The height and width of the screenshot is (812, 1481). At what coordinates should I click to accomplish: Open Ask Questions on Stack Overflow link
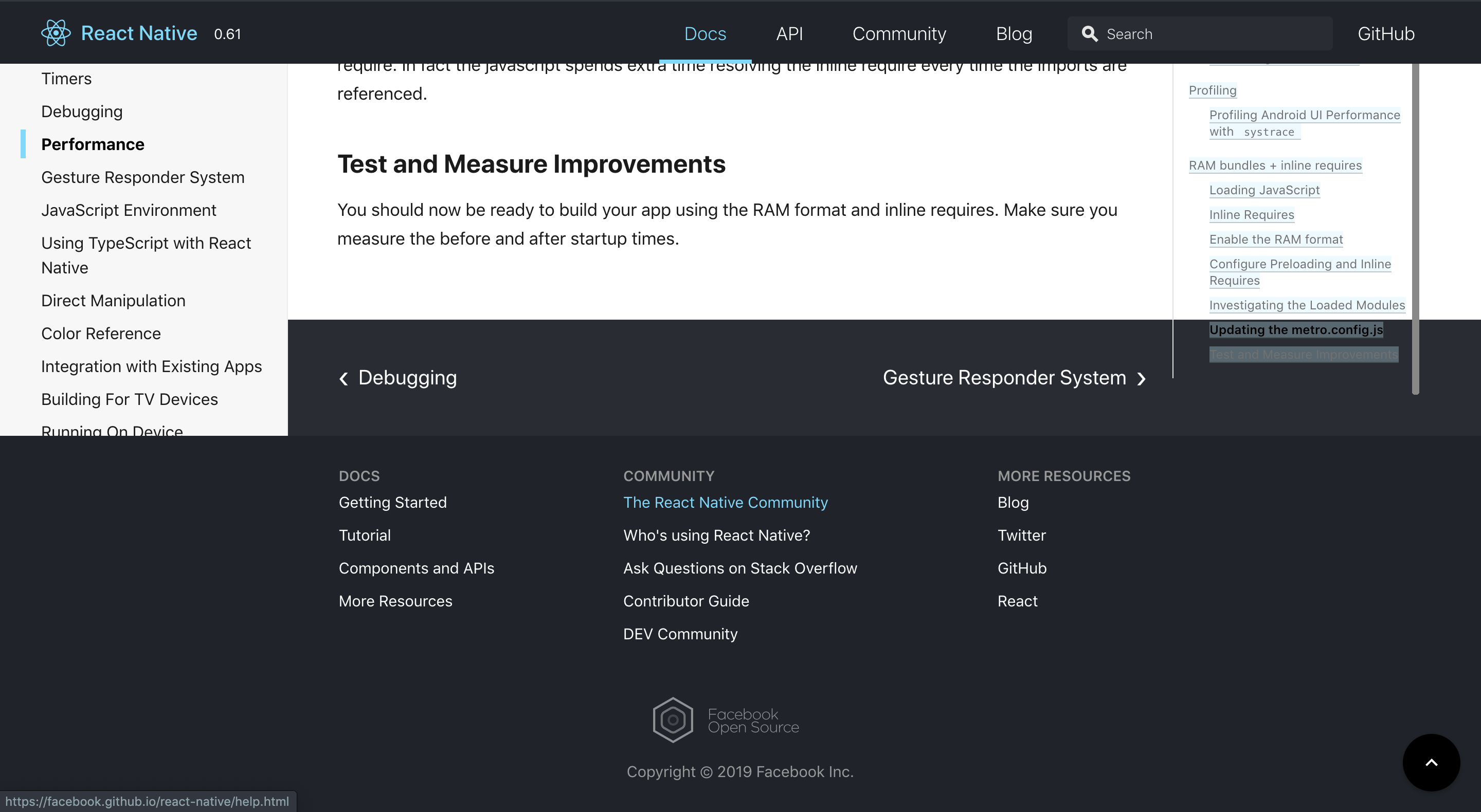coord(740,568)
